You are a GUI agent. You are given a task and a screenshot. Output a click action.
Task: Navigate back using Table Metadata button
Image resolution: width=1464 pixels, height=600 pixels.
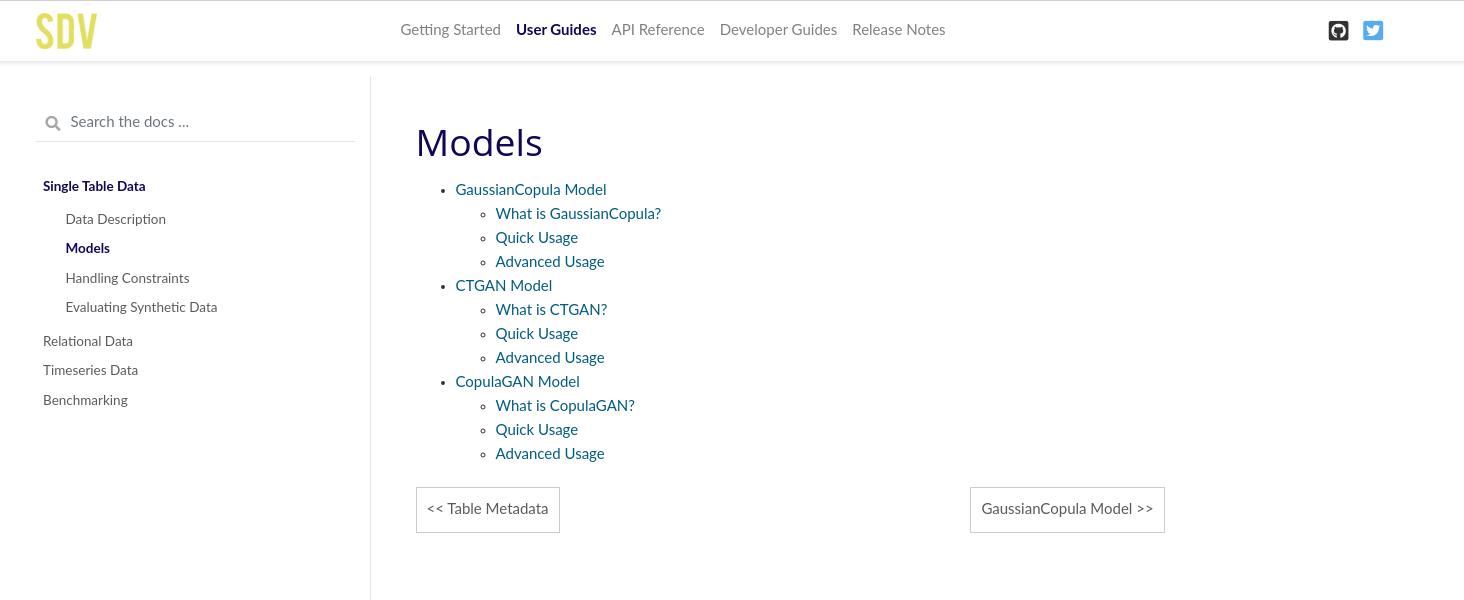pyautogui.click(x=487, y=509)
